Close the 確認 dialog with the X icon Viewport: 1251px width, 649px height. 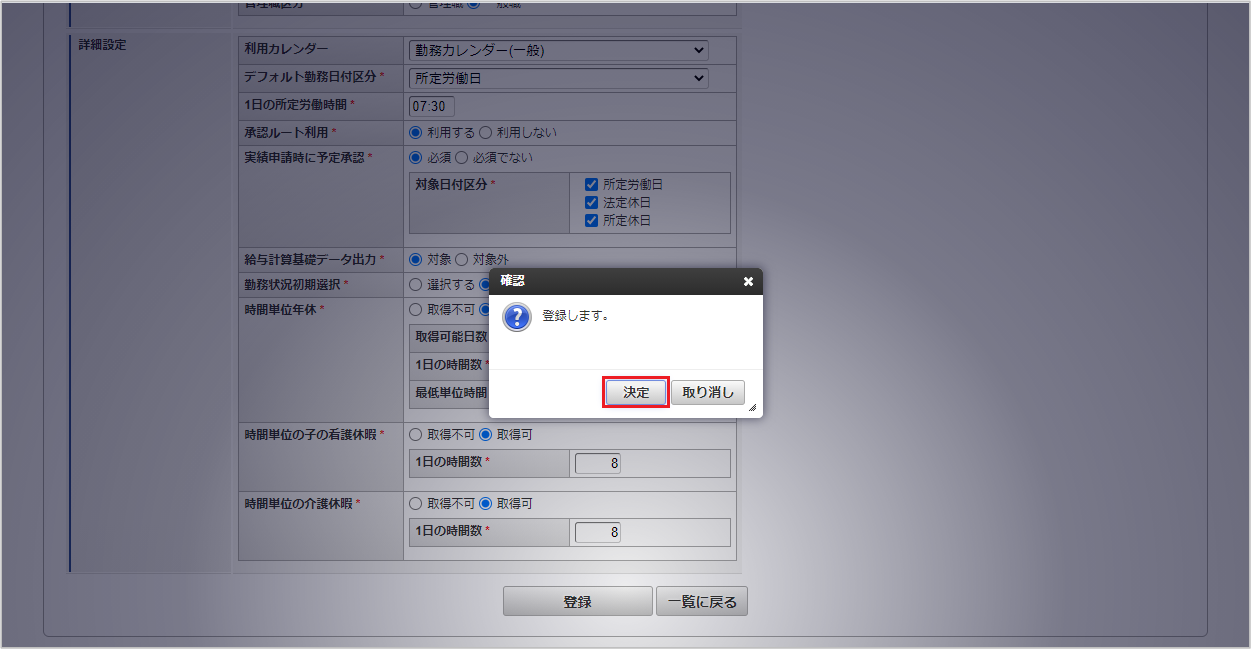click(x=748, y=282)
